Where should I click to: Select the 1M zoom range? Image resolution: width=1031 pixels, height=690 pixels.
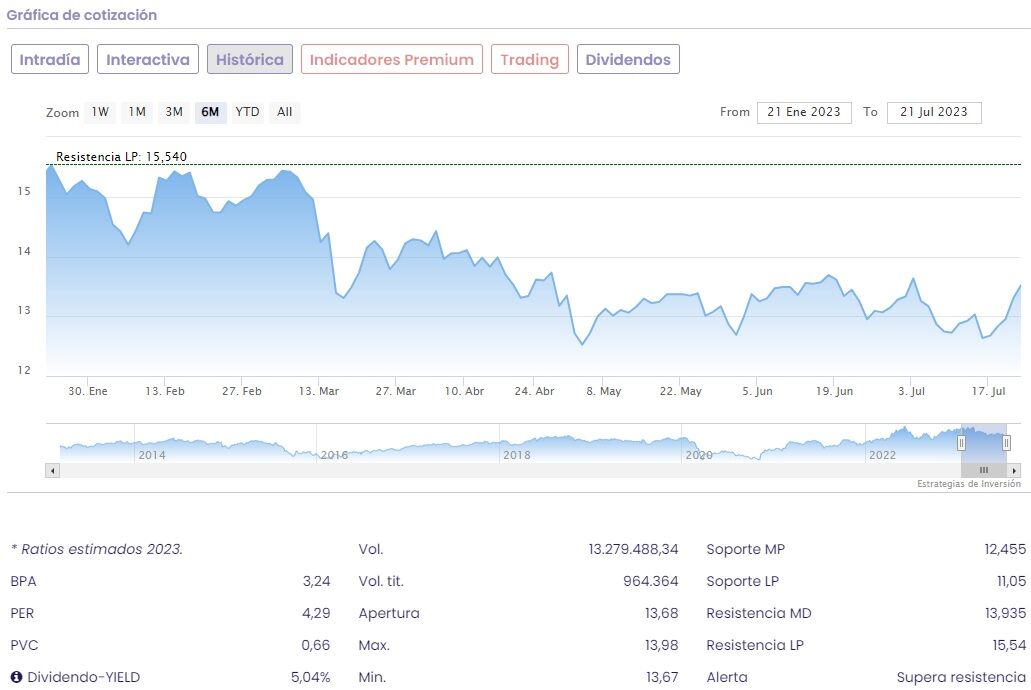click(137, 112)
